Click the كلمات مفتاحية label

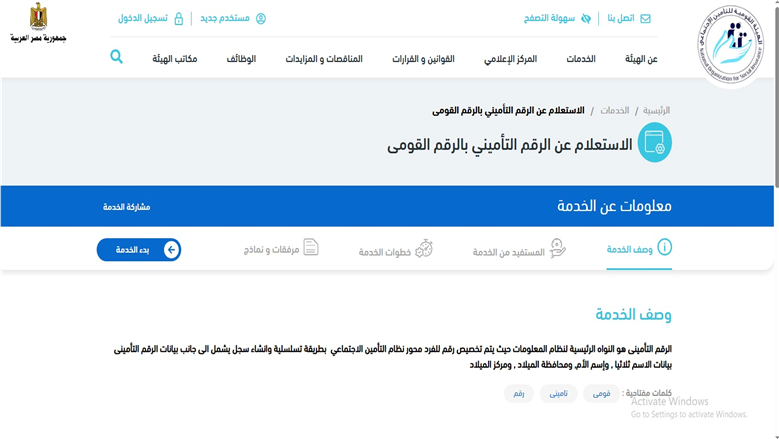point(646,393)
